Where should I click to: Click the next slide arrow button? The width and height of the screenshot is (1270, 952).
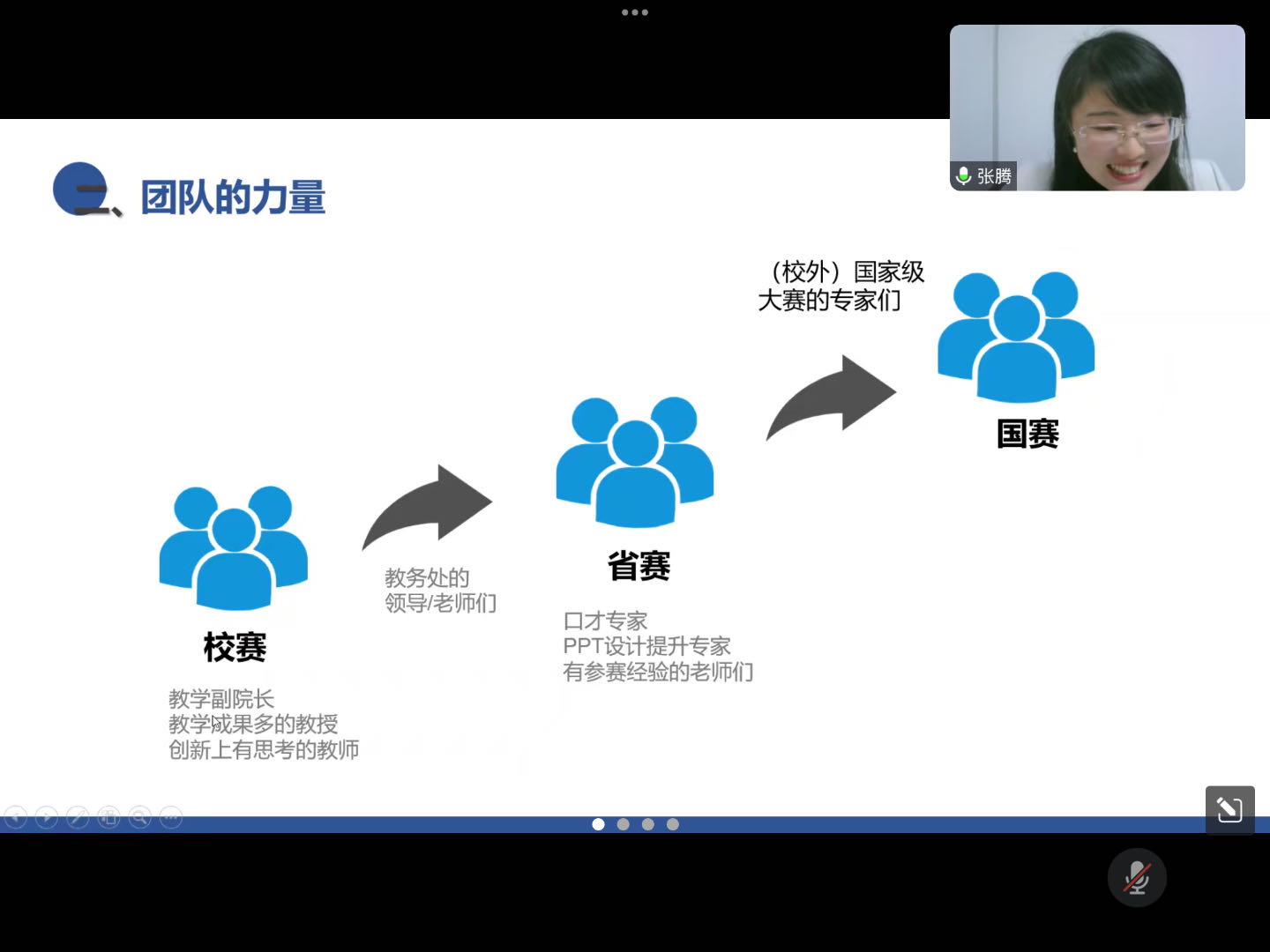tap(47, 818)
